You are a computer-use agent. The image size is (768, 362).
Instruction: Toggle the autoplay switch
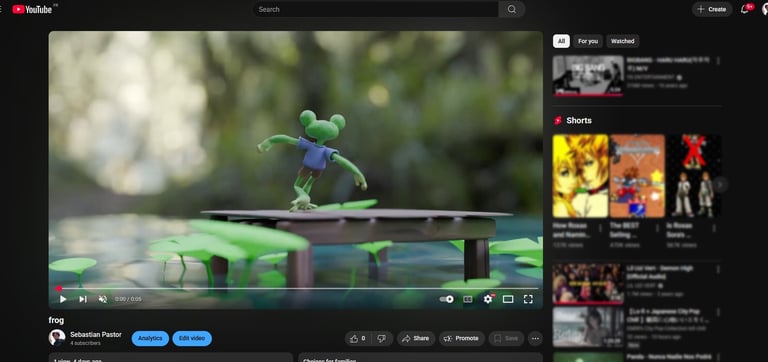click(x=446, y=299)
